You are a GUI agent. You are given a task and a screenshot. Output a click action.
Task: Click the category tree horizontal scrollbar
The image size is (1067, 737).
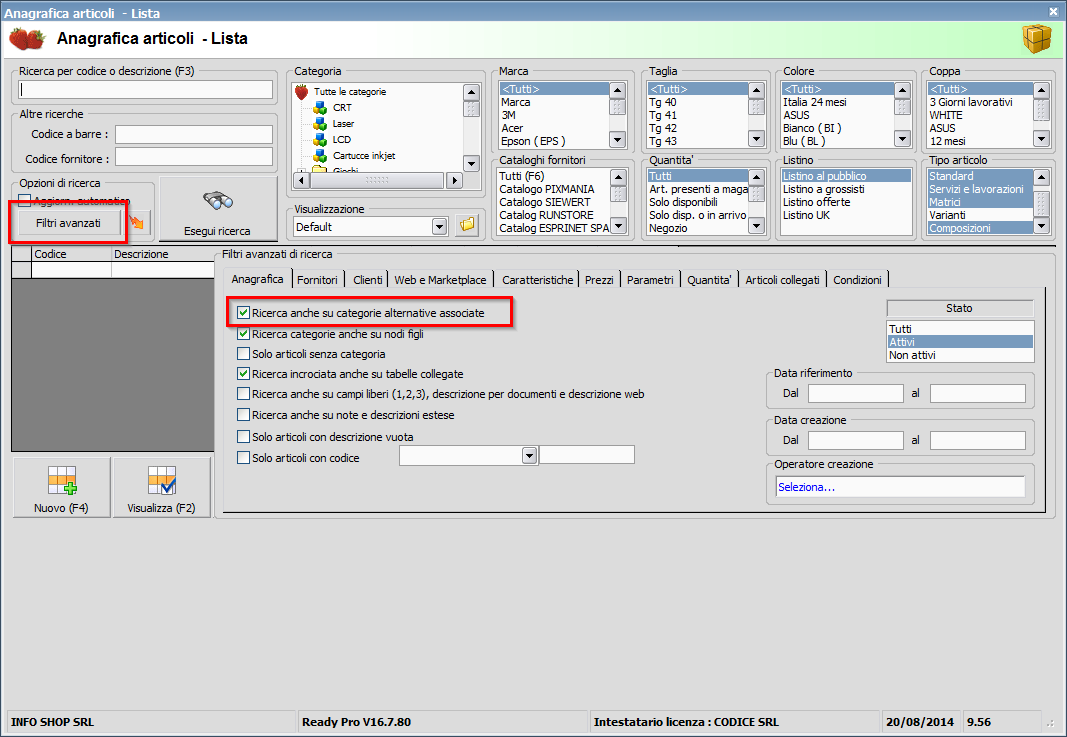tap(378, 180)
